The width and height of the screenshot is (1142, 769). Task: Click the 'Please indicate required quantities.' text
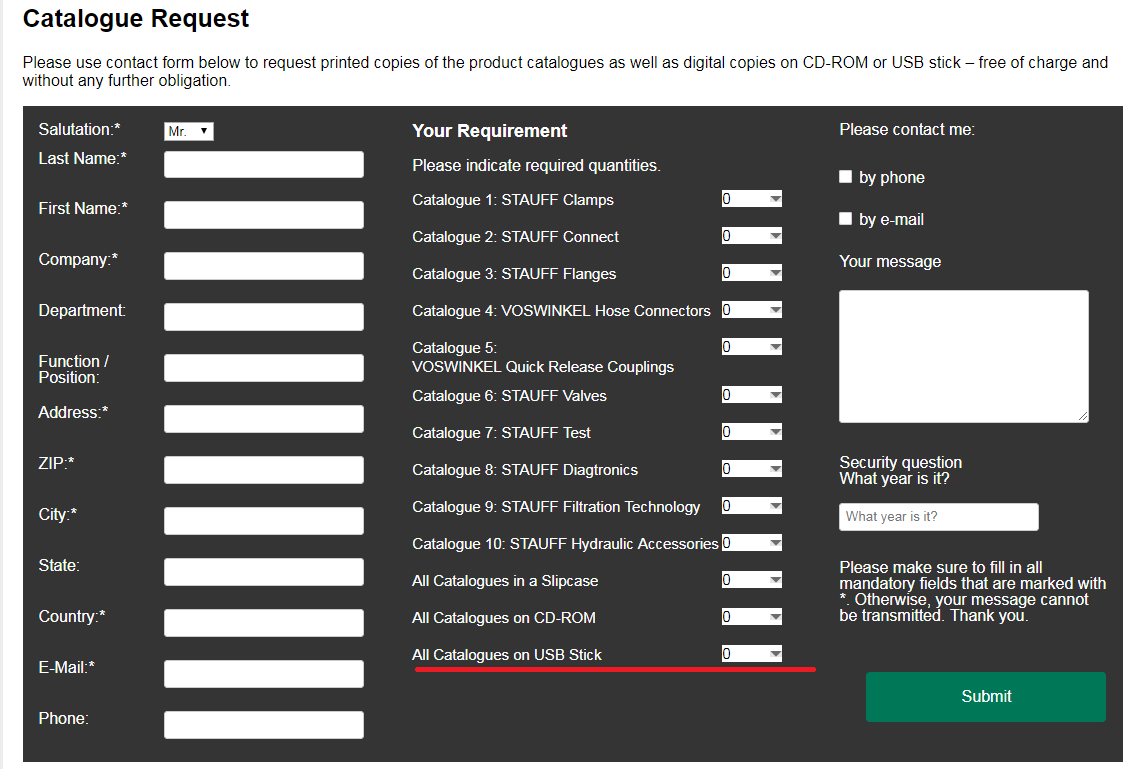coord(536,166)
